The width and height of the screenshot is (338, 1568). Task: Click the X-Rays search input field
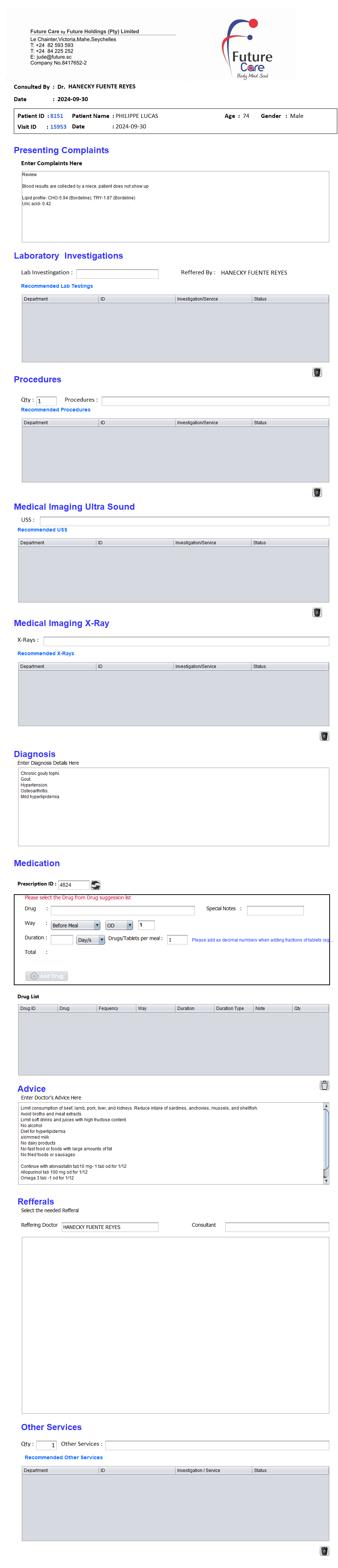coord(186,641)
